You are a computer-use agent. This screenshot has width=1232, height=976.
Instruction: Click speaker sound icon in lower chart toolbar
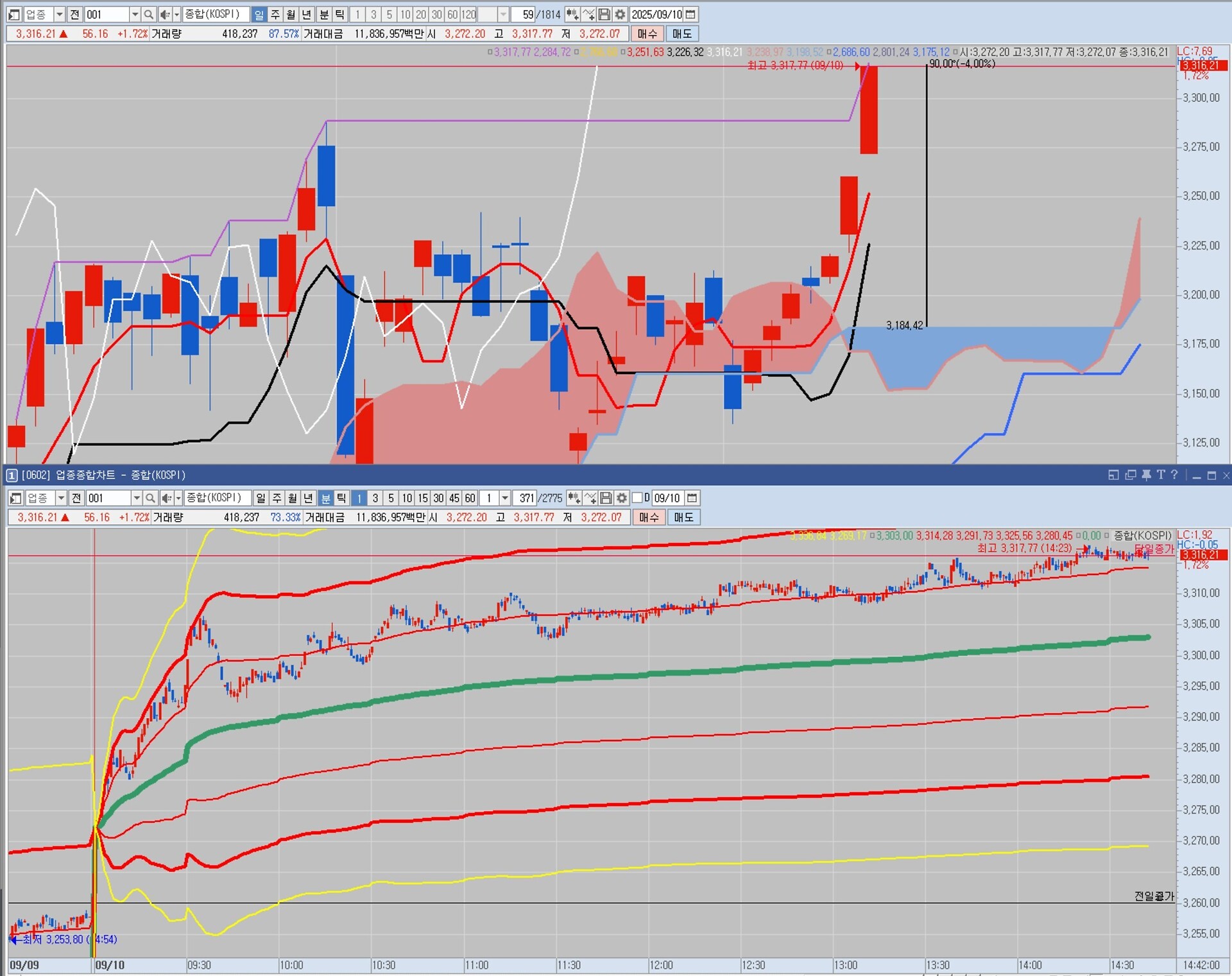click(166, 498)
